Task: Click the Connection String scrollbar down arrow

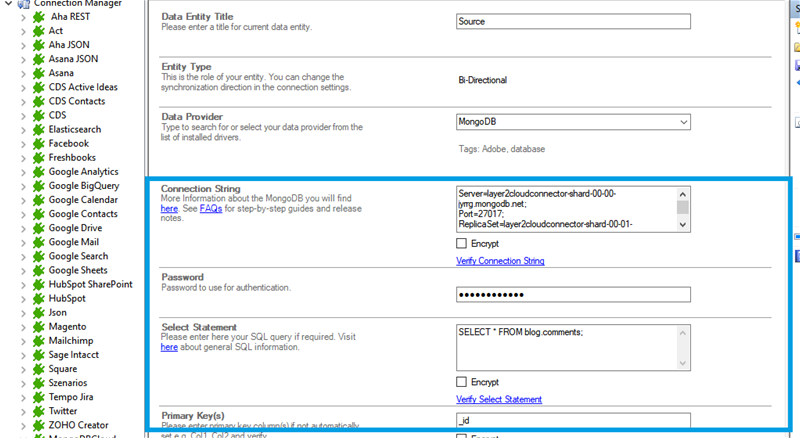Action: (x=683, y=225)
